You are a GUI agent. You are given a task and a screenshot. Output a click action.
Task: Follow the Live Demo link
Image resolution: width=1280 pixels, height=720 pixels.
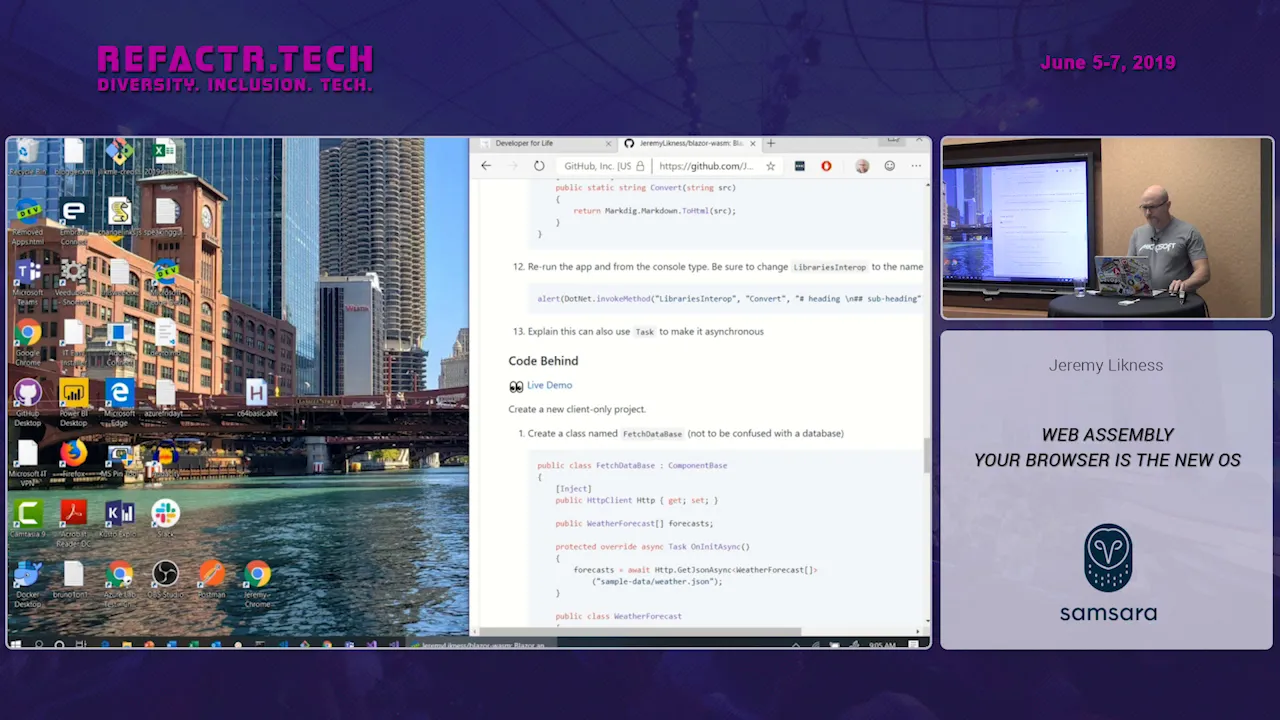(x=549, y=385)
